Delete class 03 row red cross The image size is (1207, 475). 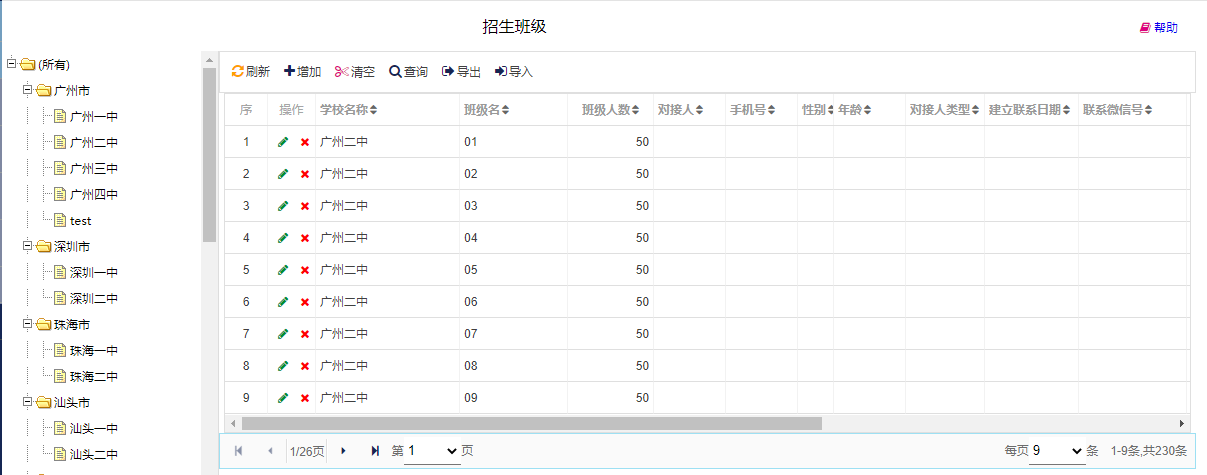tap(305, 206)
